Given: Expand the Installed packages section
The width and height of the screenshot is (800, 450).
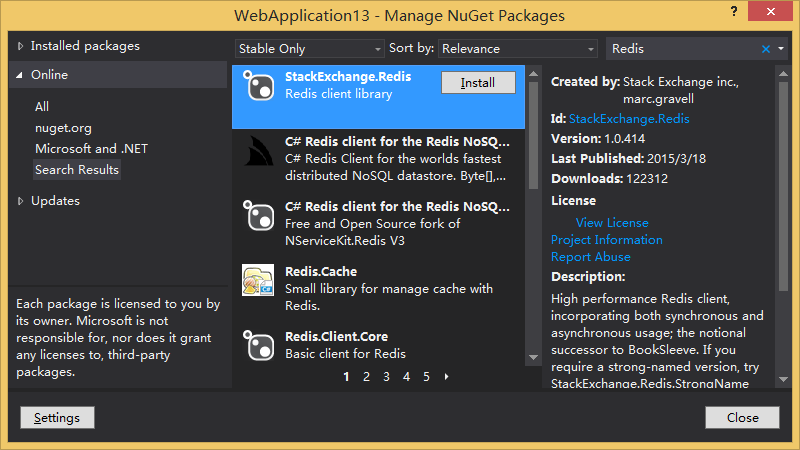Looking at the screenshot, I should tap(20, 46).
